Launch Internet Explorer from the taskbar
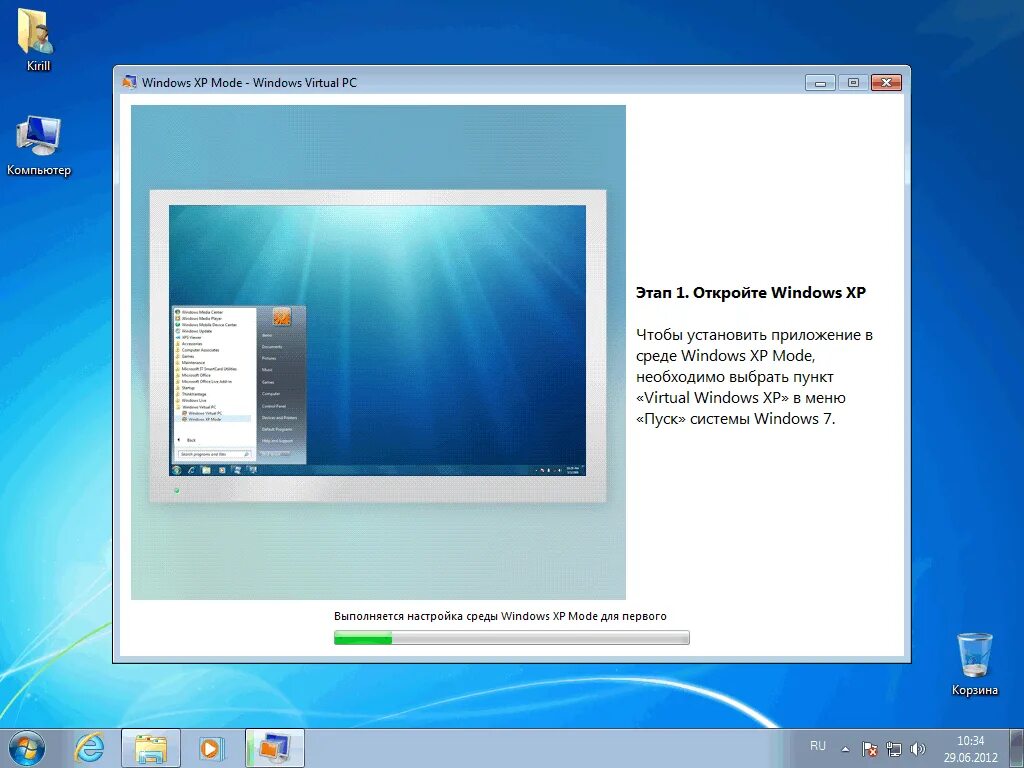This screenshot has height=768, width=1024. (89, 748)
